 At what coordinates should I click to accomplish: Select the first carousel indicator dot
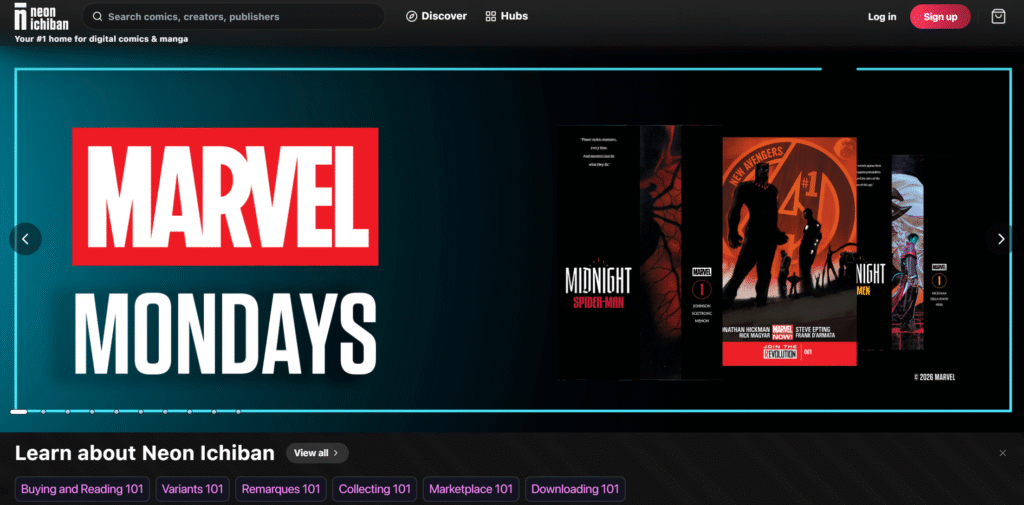(18, 412)
